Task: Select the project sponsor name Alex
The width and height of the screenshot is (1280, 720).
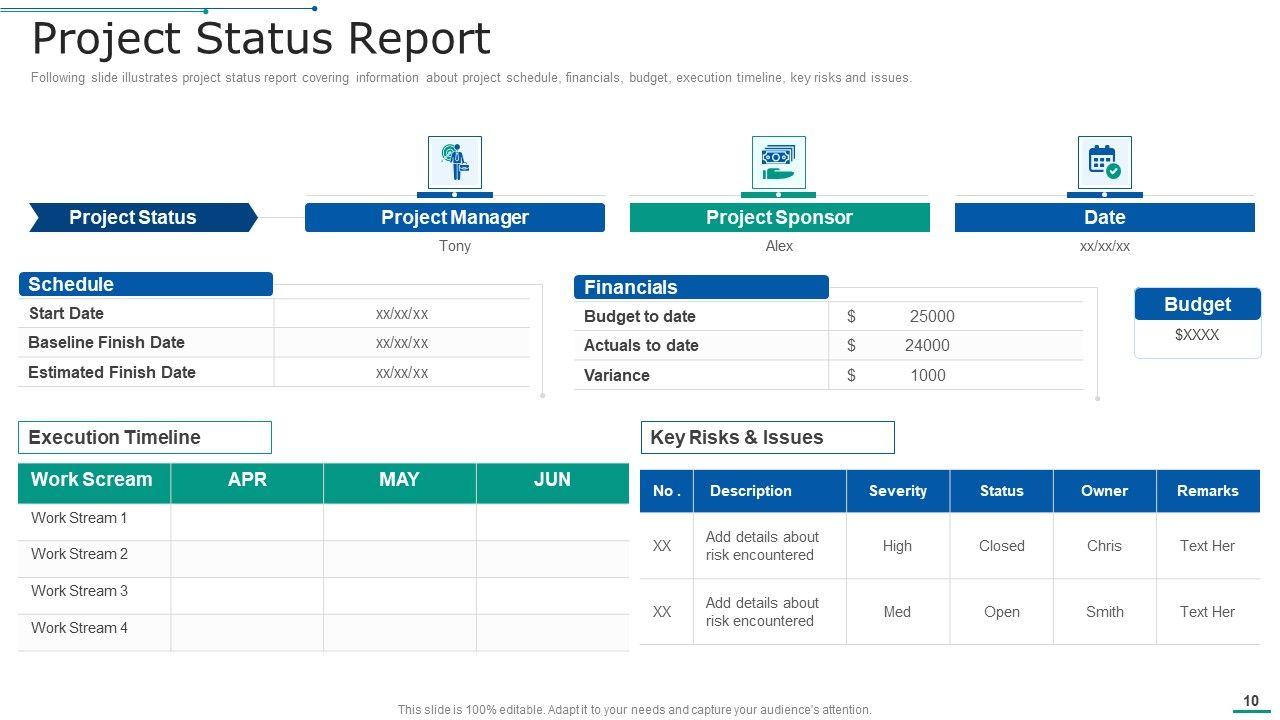Action: 779,246
